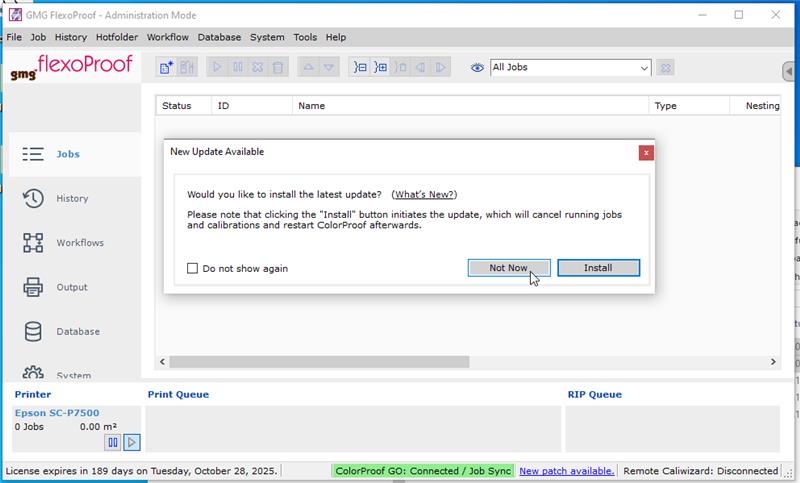800x483 pixels.
Task: Open the Database menu
Action: coord(219,37)
